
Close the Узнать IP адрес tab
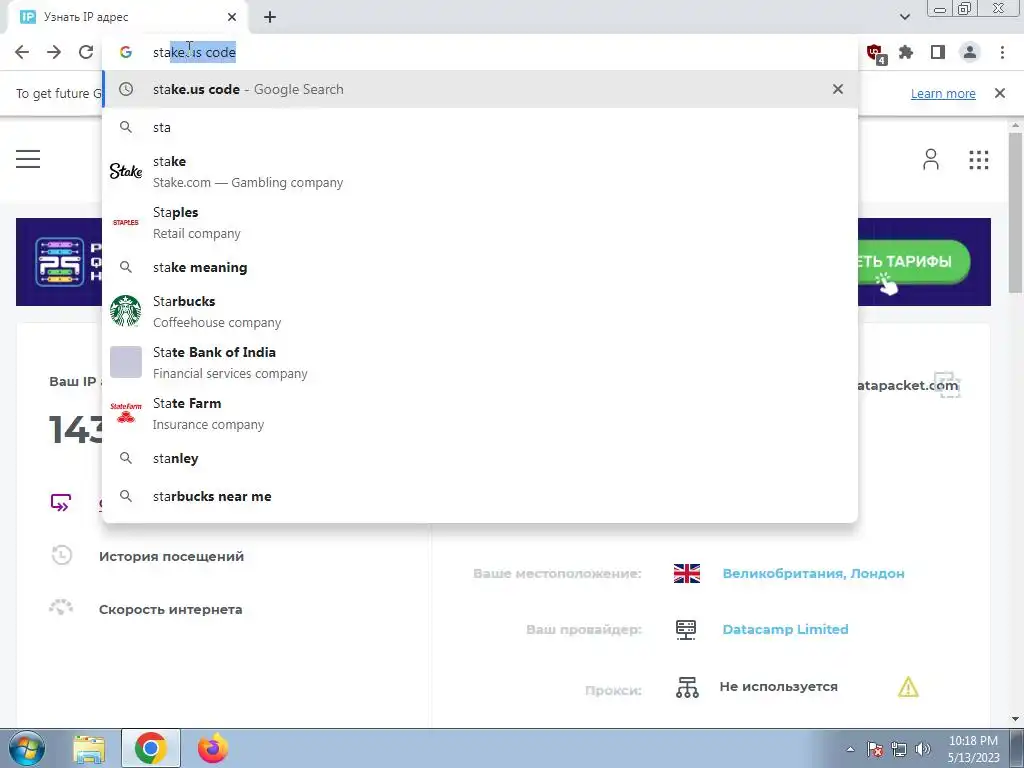(232, 17)
